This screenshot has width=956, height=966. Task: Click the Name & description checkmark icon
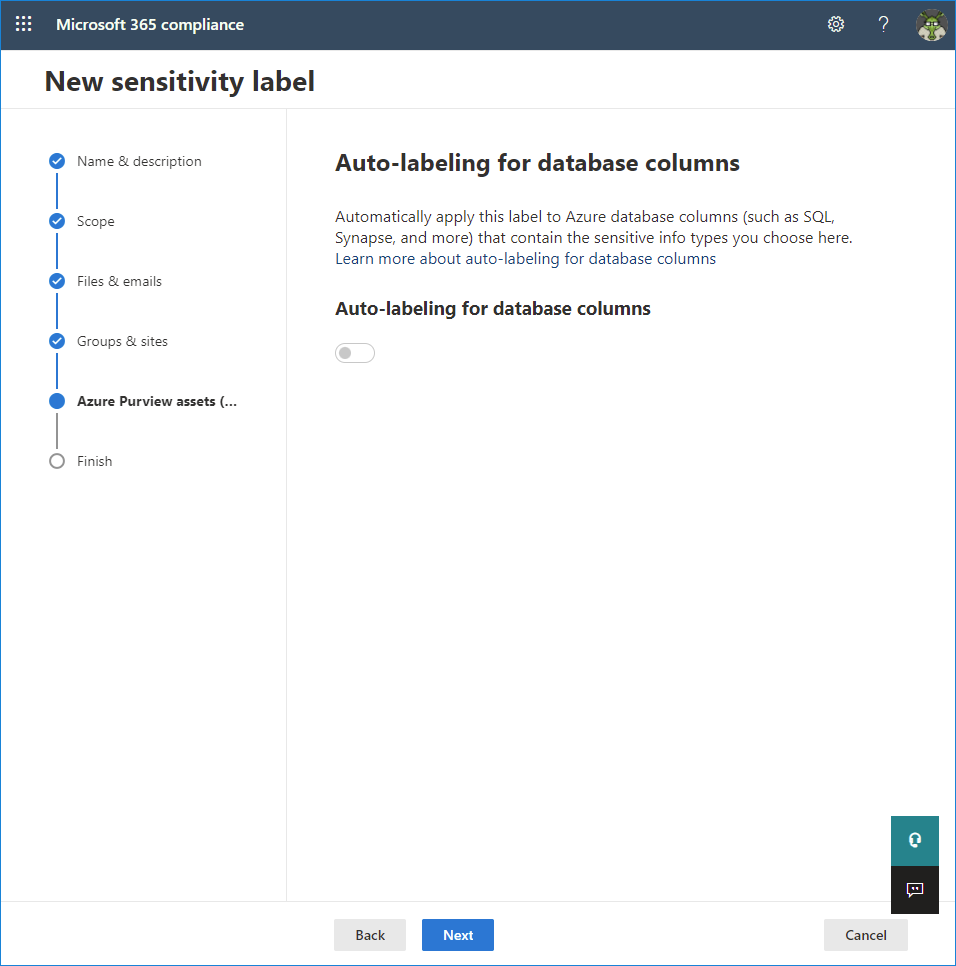57,161
